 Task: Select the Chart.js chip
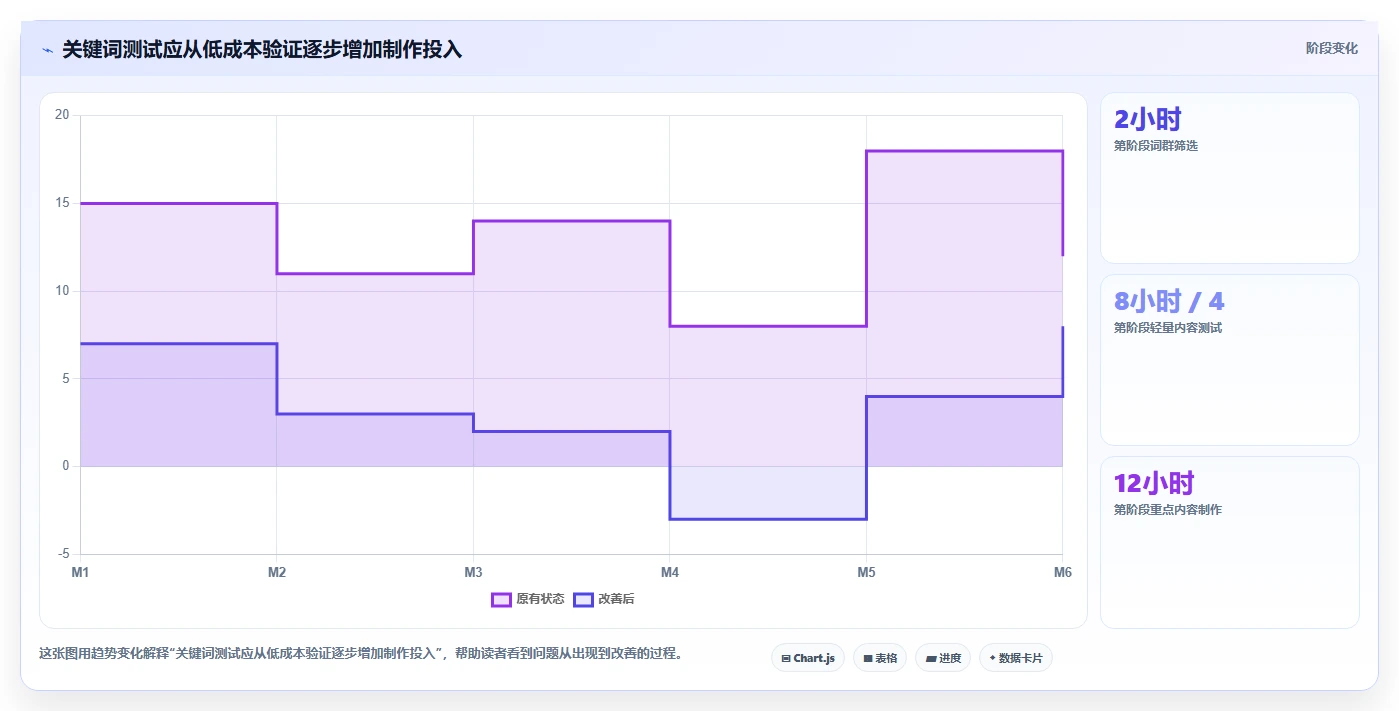(808, 658)
